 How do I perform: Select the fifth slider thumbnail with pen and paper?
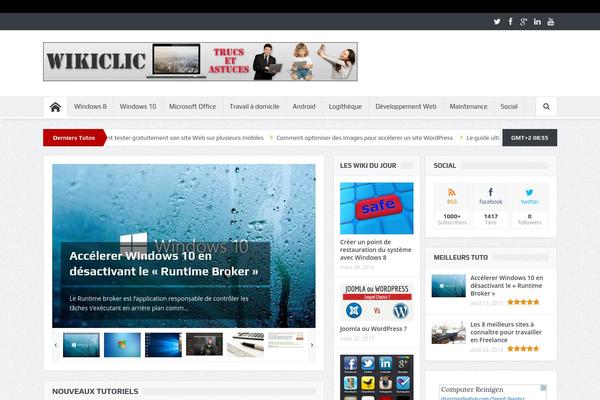tap(245, 345)
